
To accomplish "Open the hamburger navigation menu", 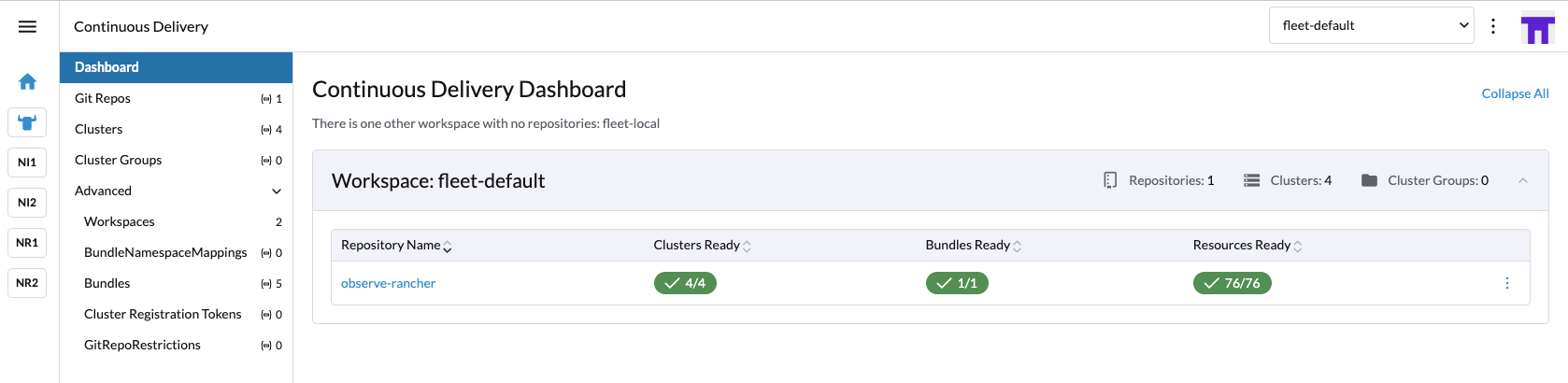I will [x=27, y=26].
